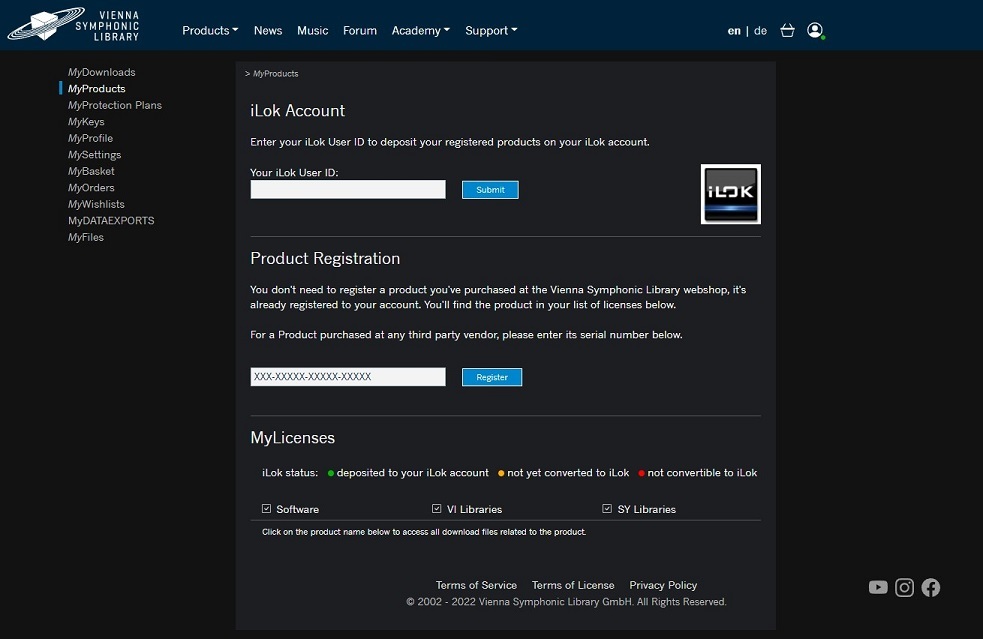Open the Instagram icon in the footer
This screenshot has height=639, width=983.
(x=904, y=587)
